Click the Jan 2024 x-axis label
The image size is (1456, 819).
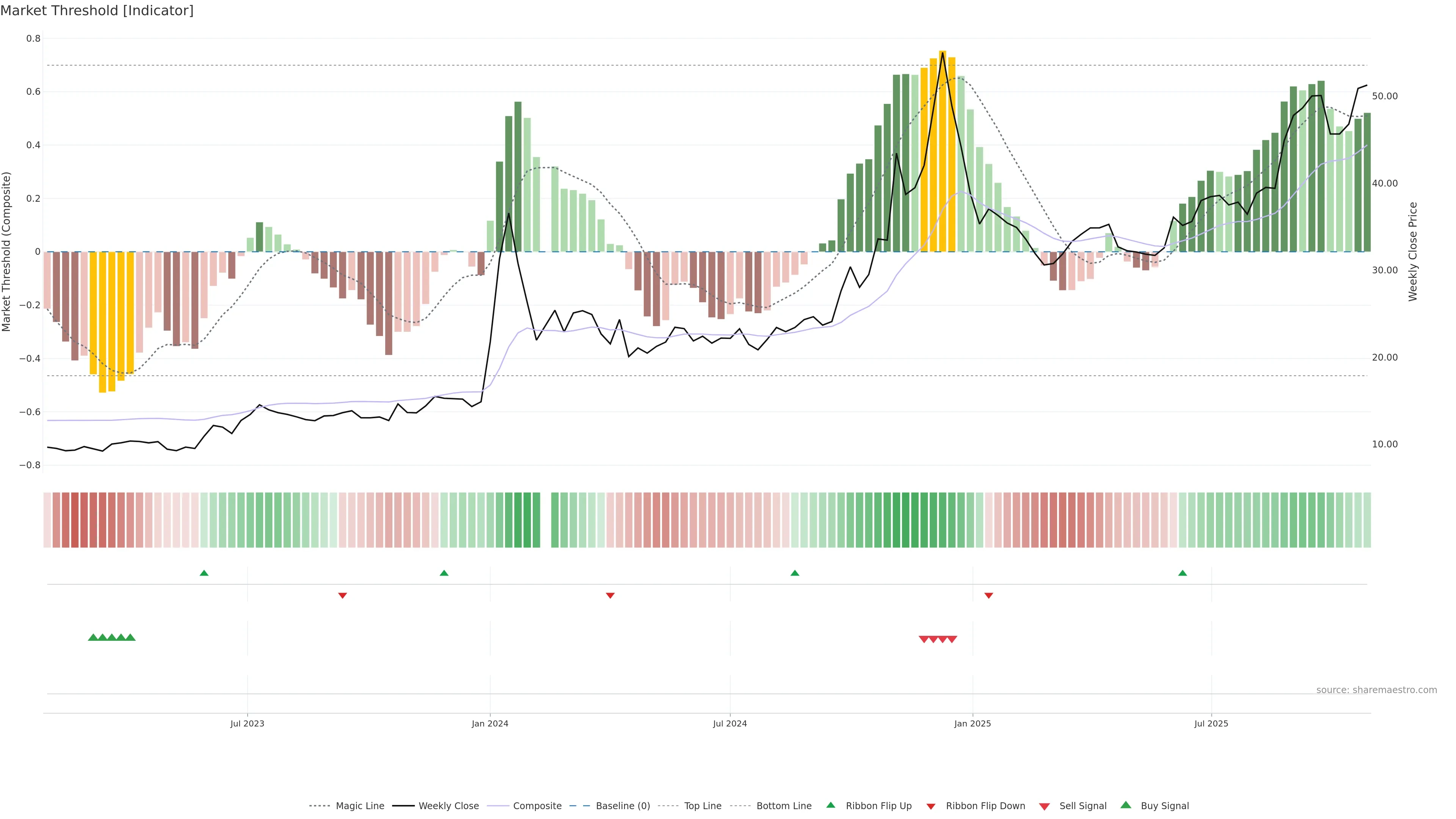coord(490,723)
